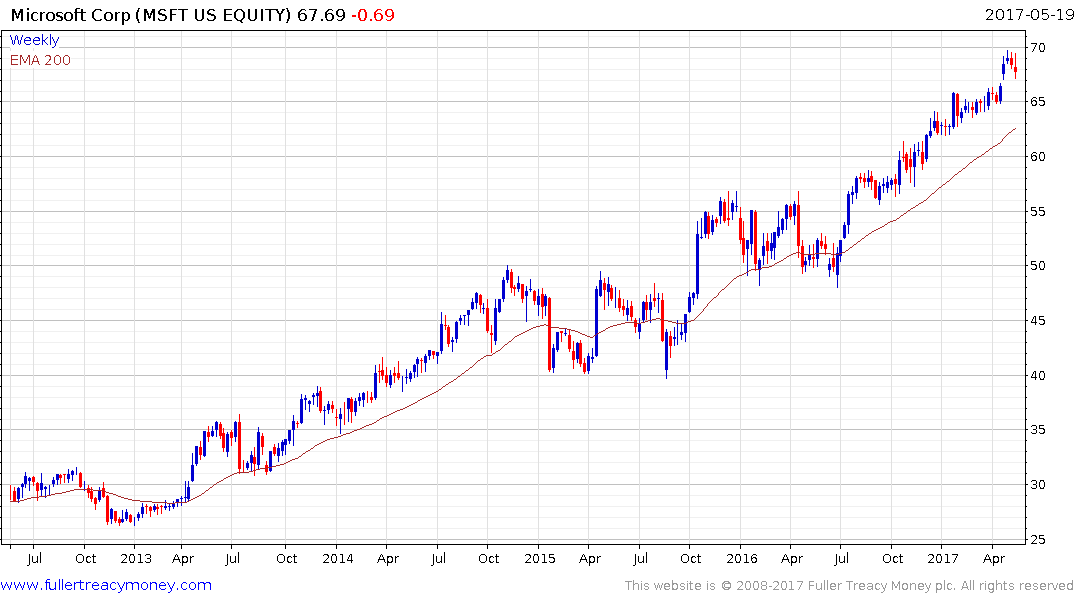The height and width of the screenshot is (600, 1075).
Task: Select the 'Weekly' interval label
Action: coord(34,40)
